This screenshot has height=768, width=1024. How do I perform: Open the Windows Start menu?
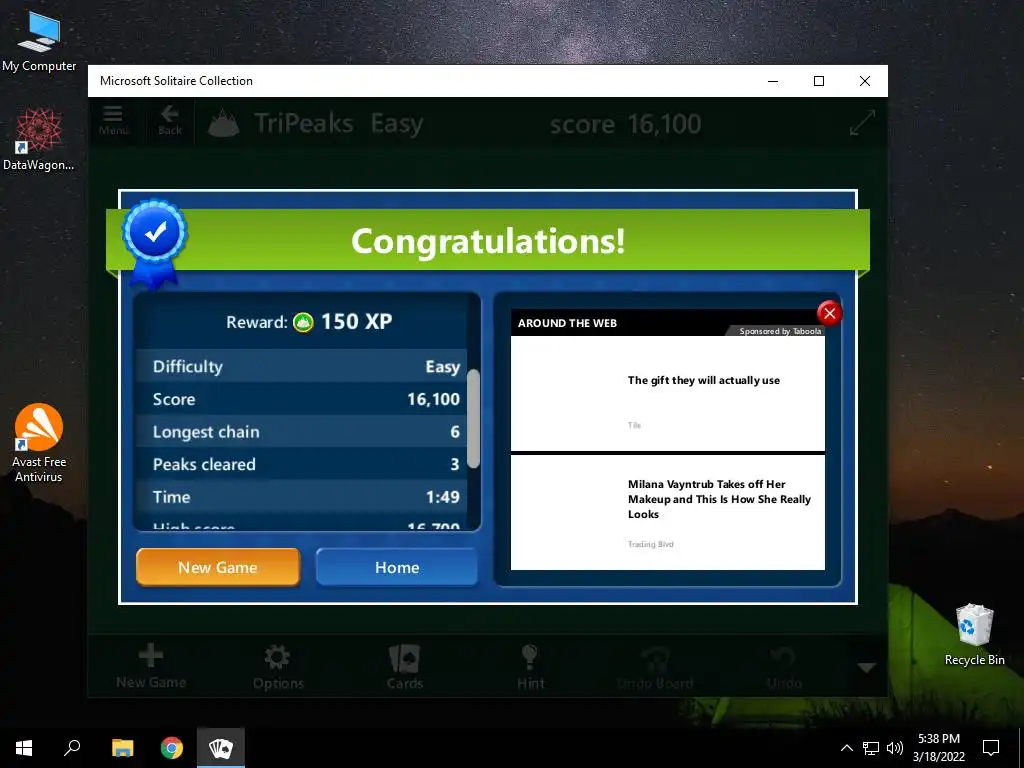24,748
